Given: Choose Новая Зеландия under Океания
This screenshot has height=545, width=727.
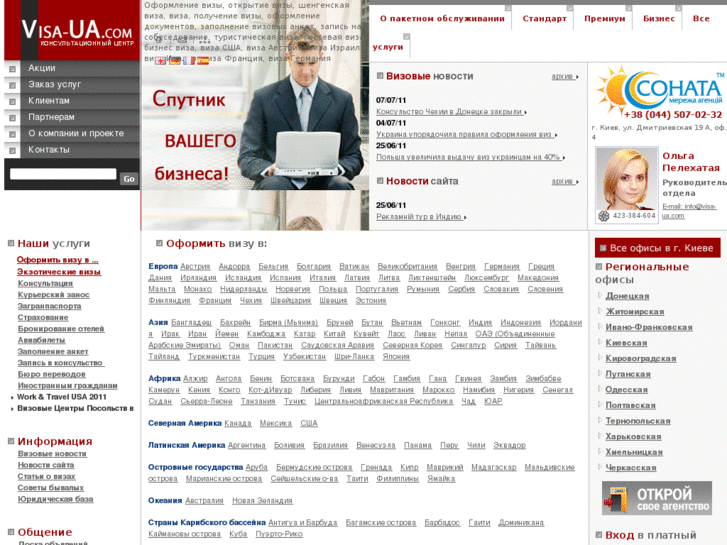Looking at the screenshot, I should 262,501.
